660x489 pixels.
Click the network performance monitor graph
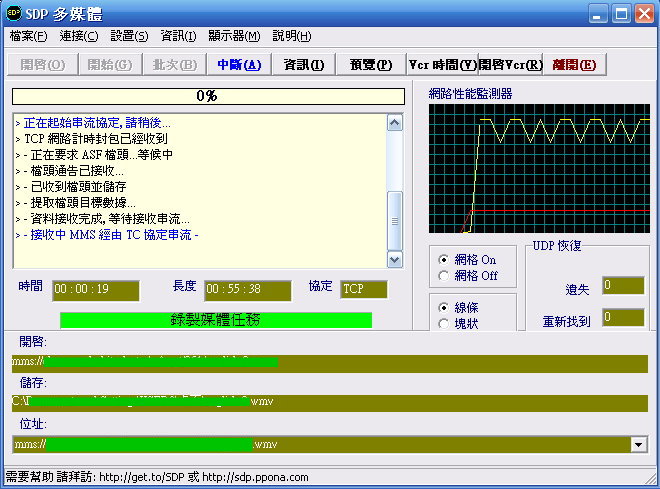[539, 169]
